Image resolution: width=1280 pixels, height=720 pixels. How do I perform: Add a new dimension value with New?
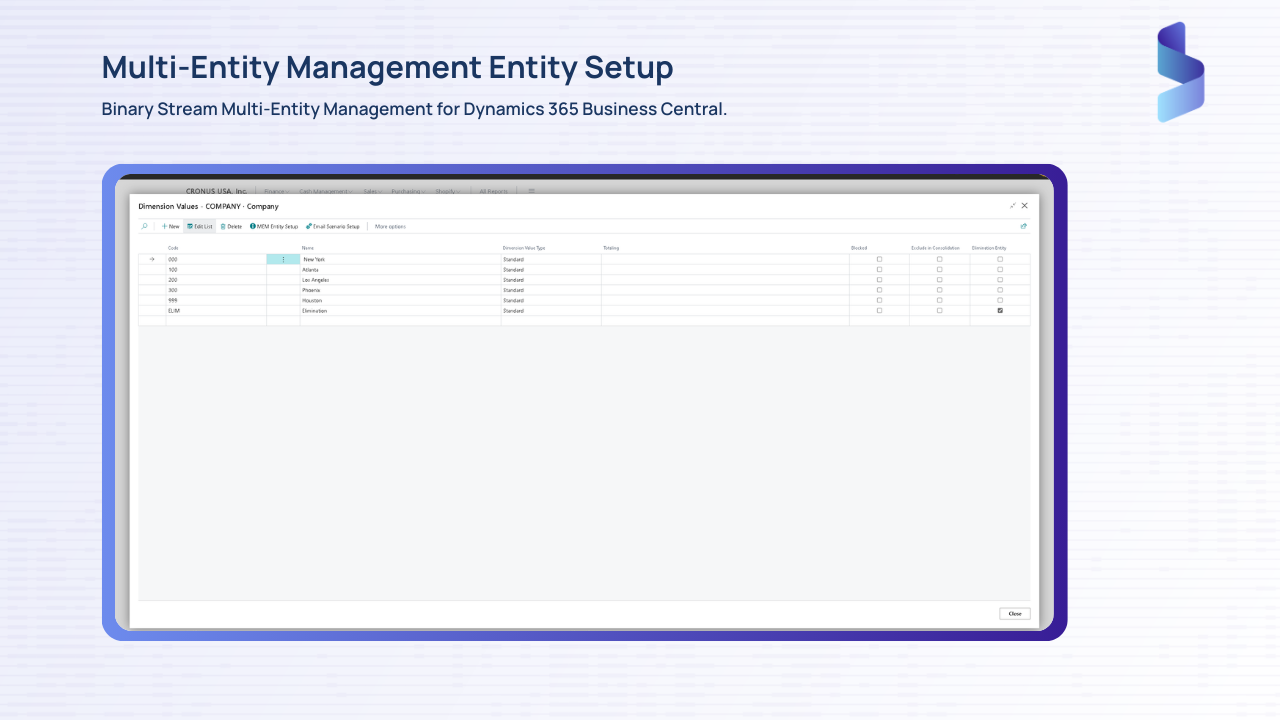pyautogui.click(x=171, y=227)
